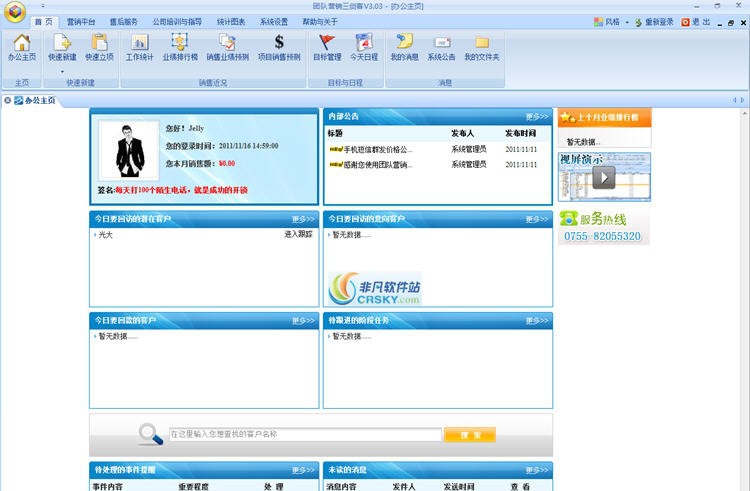The height and width of the screenshot is (491, 750).
Task: Click the magnifier search icon
Action: tap(151, 434)
